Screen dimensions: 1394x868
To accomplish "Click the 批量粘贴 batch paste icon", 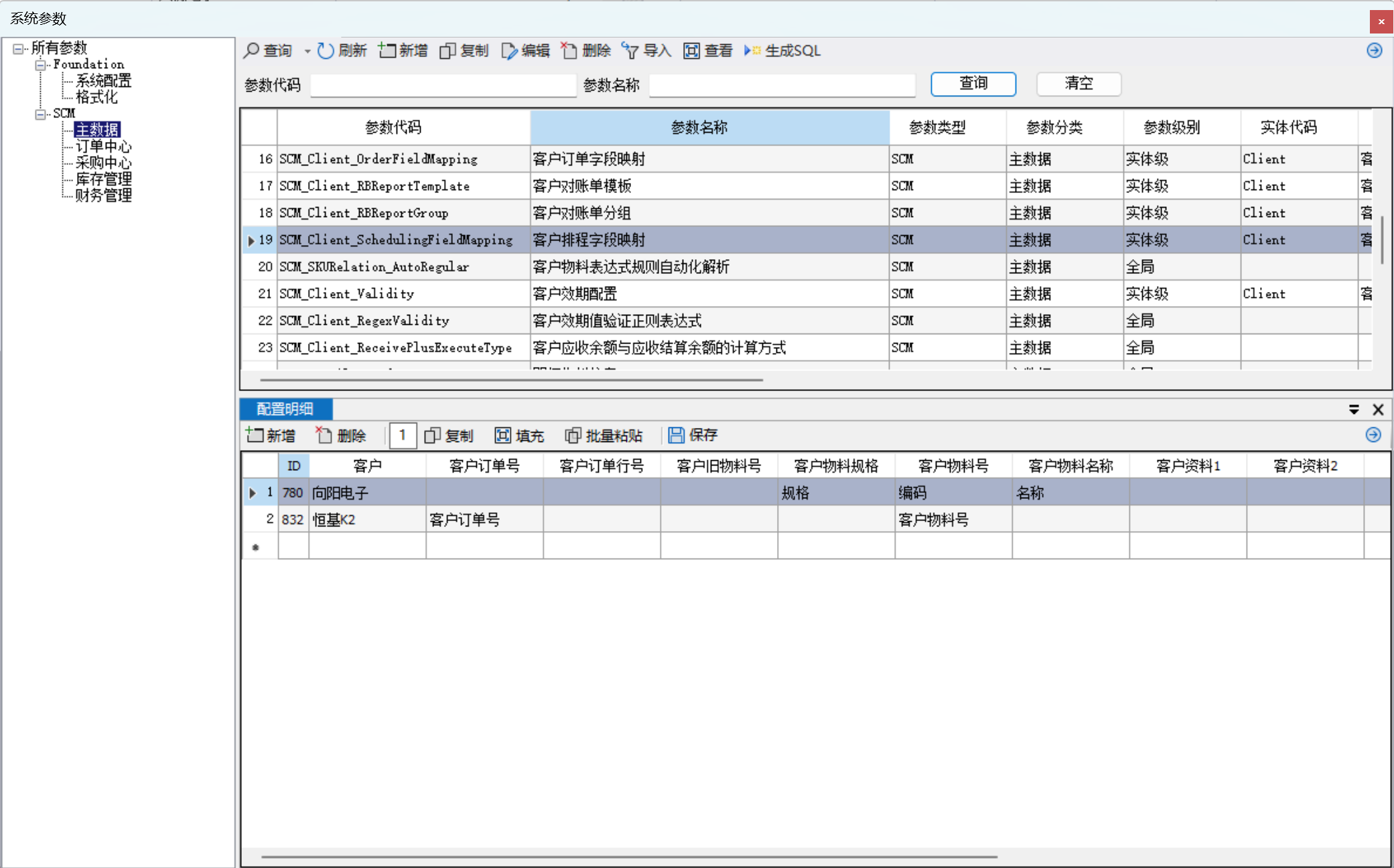I will click(573, 435).
